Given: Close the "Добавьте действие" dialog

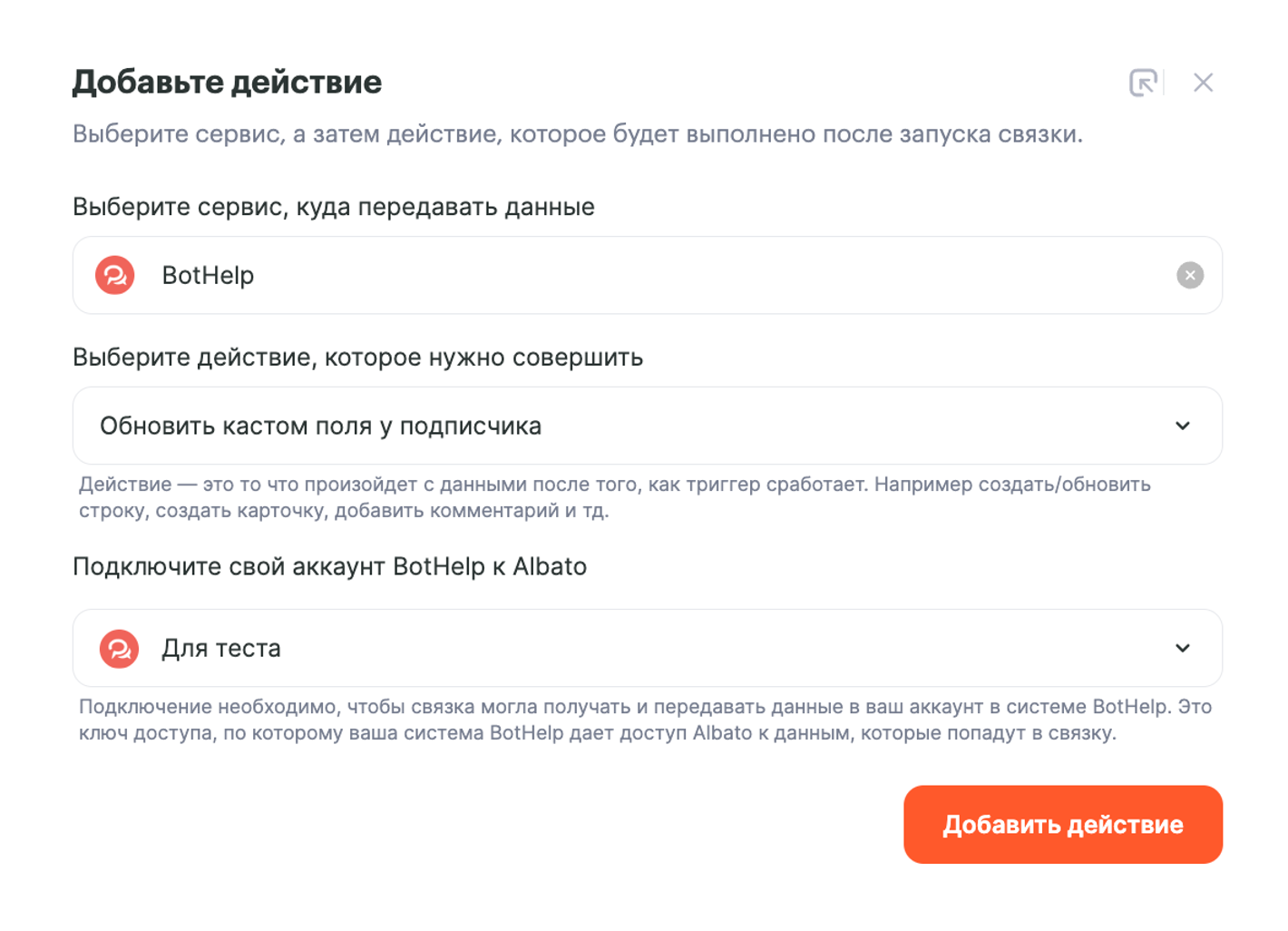Looking at the screenshot, I should point(1203,83).
